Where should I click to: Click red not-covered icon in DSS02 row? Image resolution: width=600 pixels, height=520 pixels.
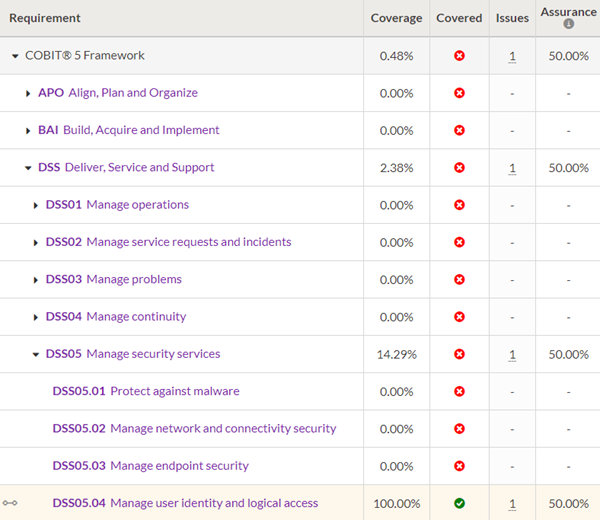pyautogui.click(x=459, y=242)
